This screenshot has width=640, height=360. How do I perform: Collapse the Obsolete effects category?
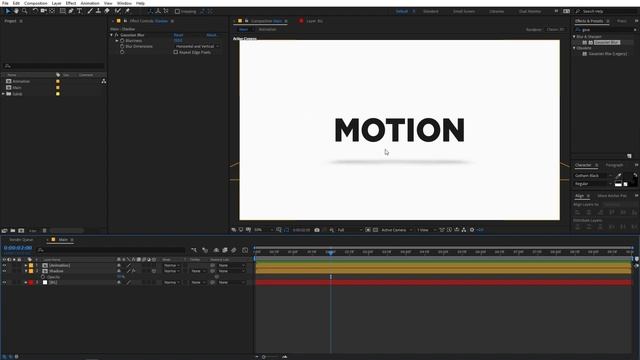tap(574, 48)
